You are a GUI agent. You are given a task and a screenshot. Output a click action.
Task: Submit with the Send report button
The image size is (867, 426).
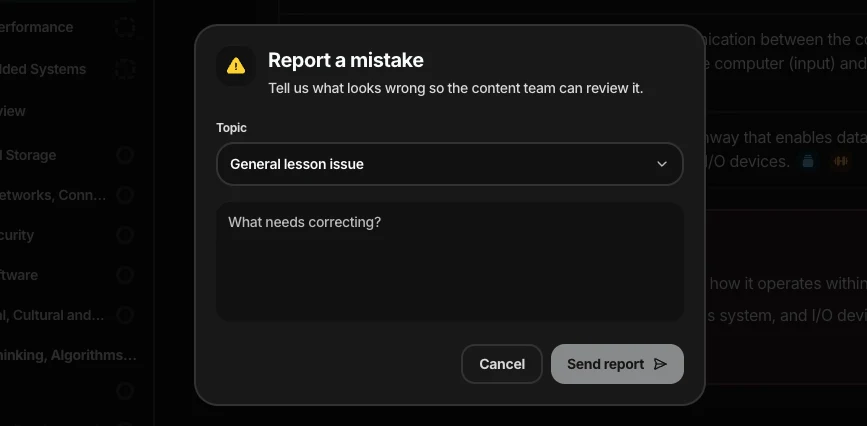(617, 364)
